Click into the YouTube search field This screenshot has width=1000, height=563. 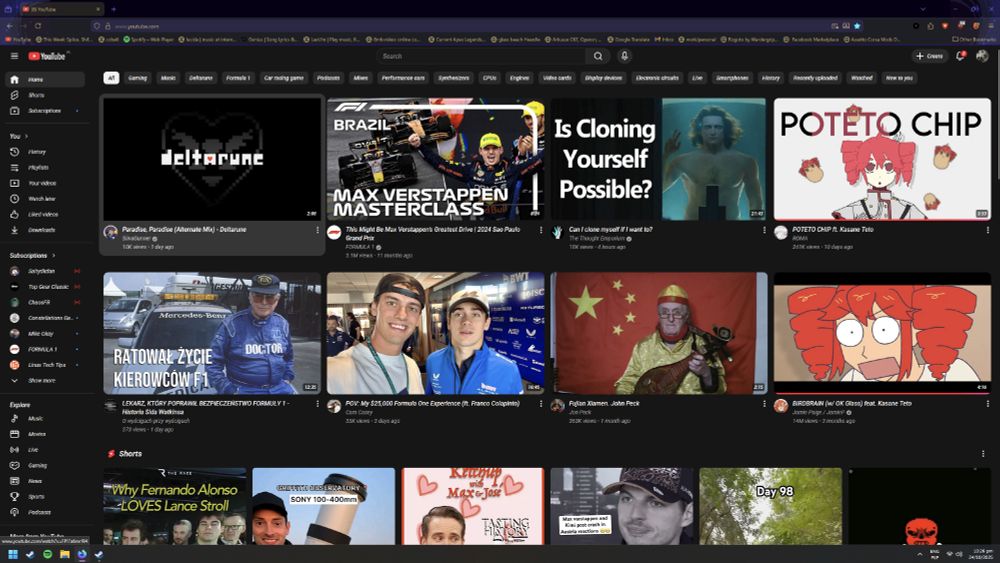pyautogui.click(x=482, y=56)
